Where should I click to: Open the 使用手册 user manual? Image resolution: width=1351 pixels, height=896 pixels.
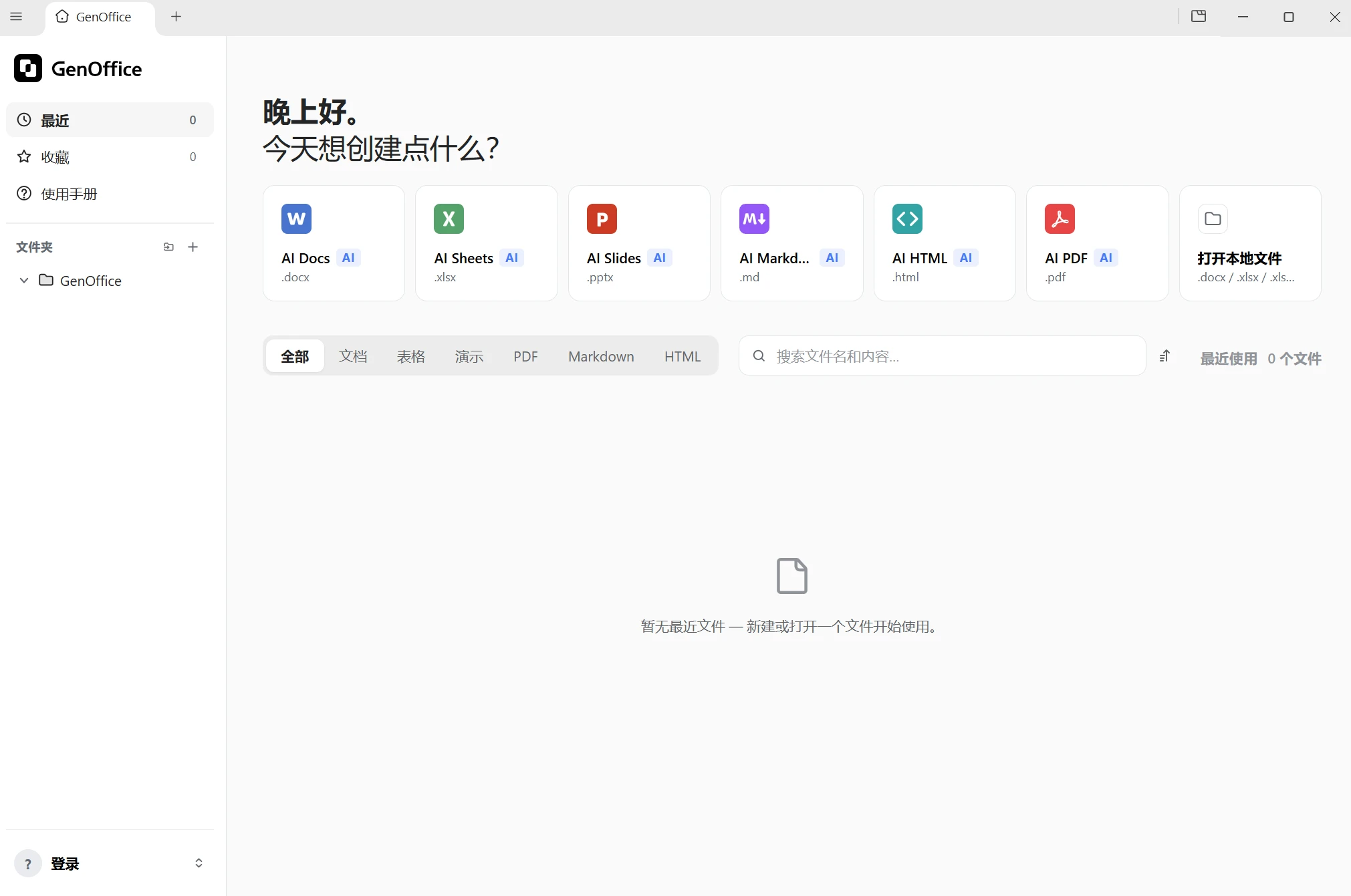click(110, 194)
